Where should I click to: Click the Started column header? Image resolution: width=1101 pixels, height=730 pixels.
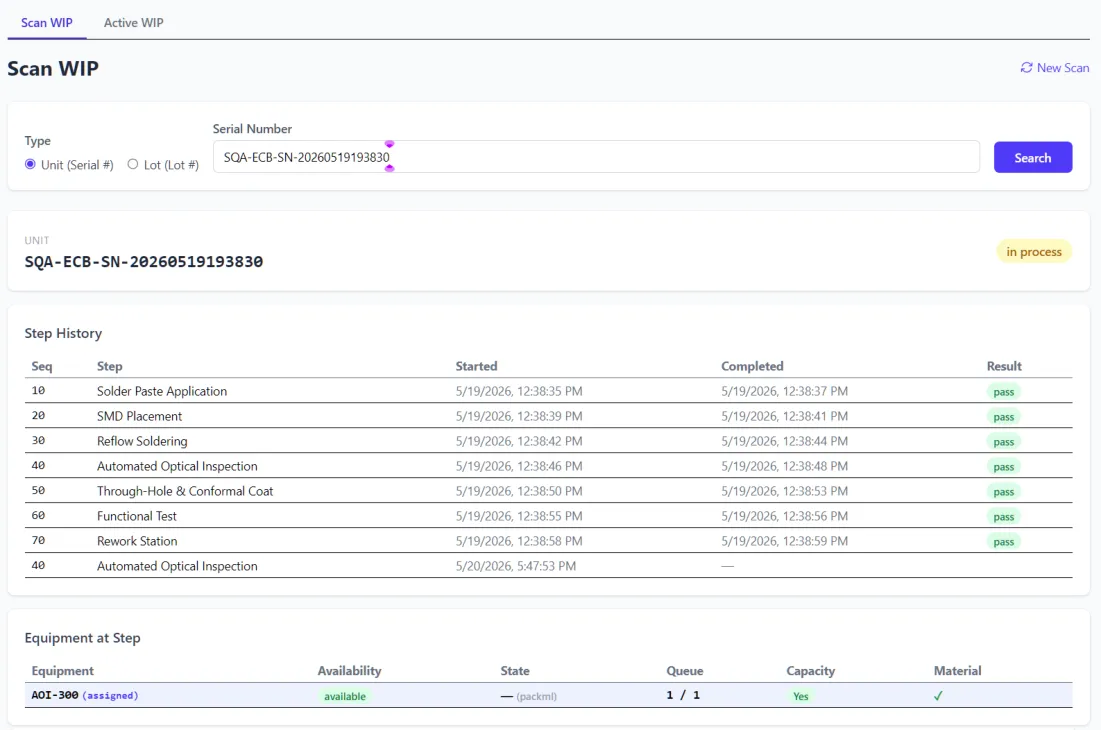click(476, 366)
